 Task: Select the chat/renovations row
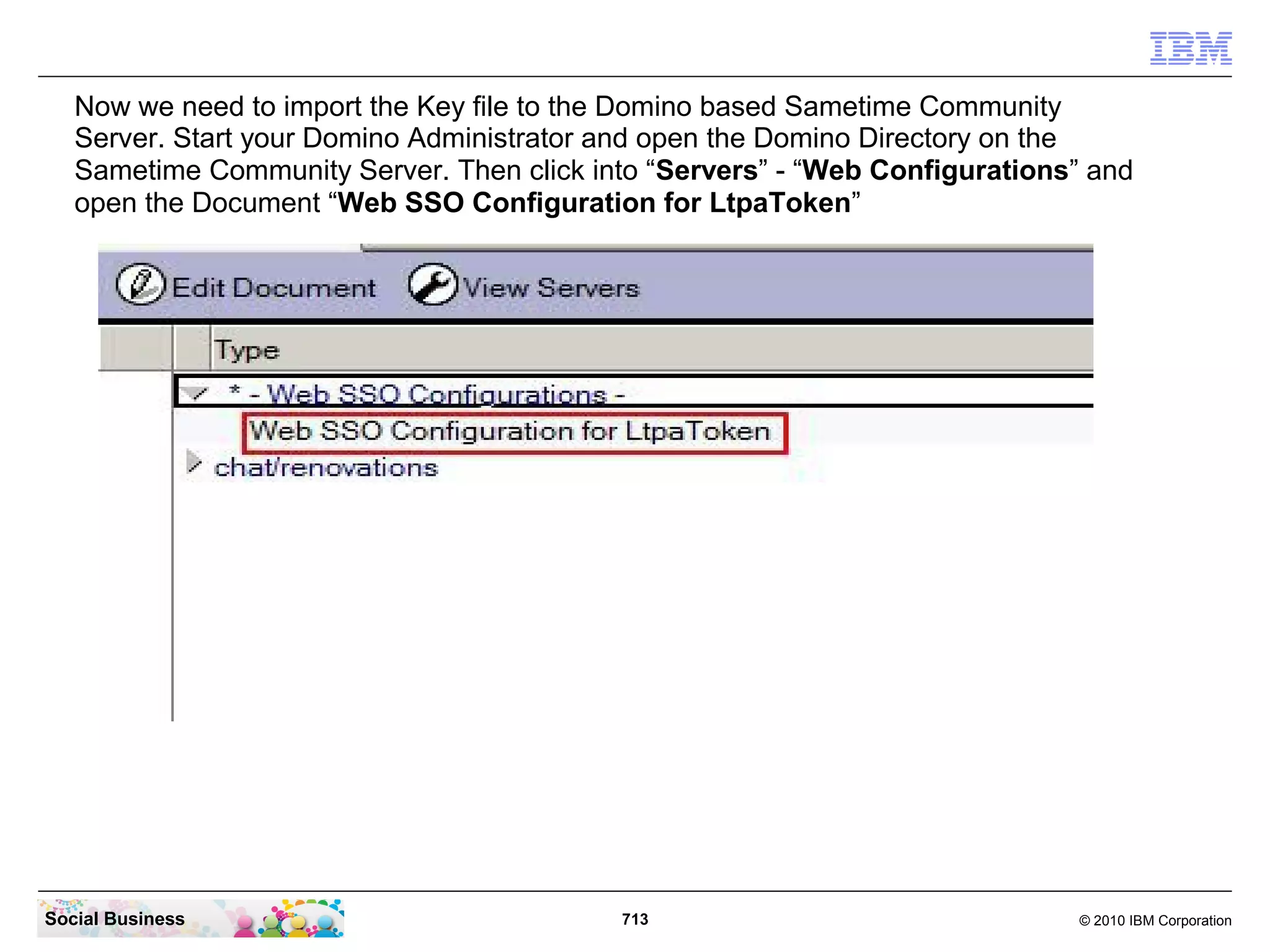[326, 468]
